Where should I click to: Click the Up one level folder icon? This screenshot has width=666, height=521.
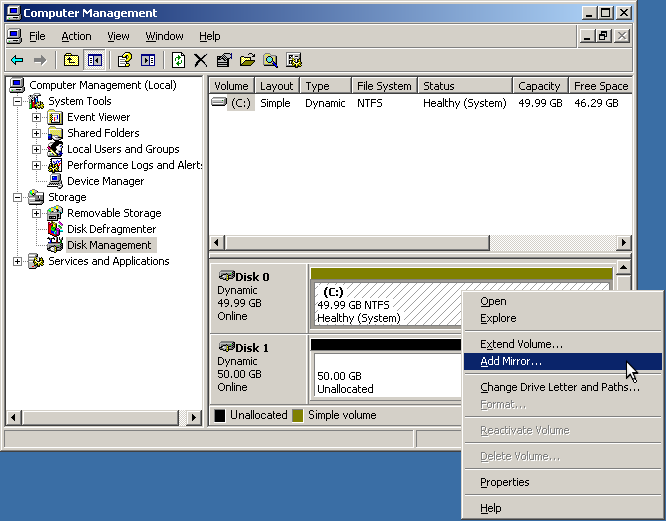[x=71, y=60]
